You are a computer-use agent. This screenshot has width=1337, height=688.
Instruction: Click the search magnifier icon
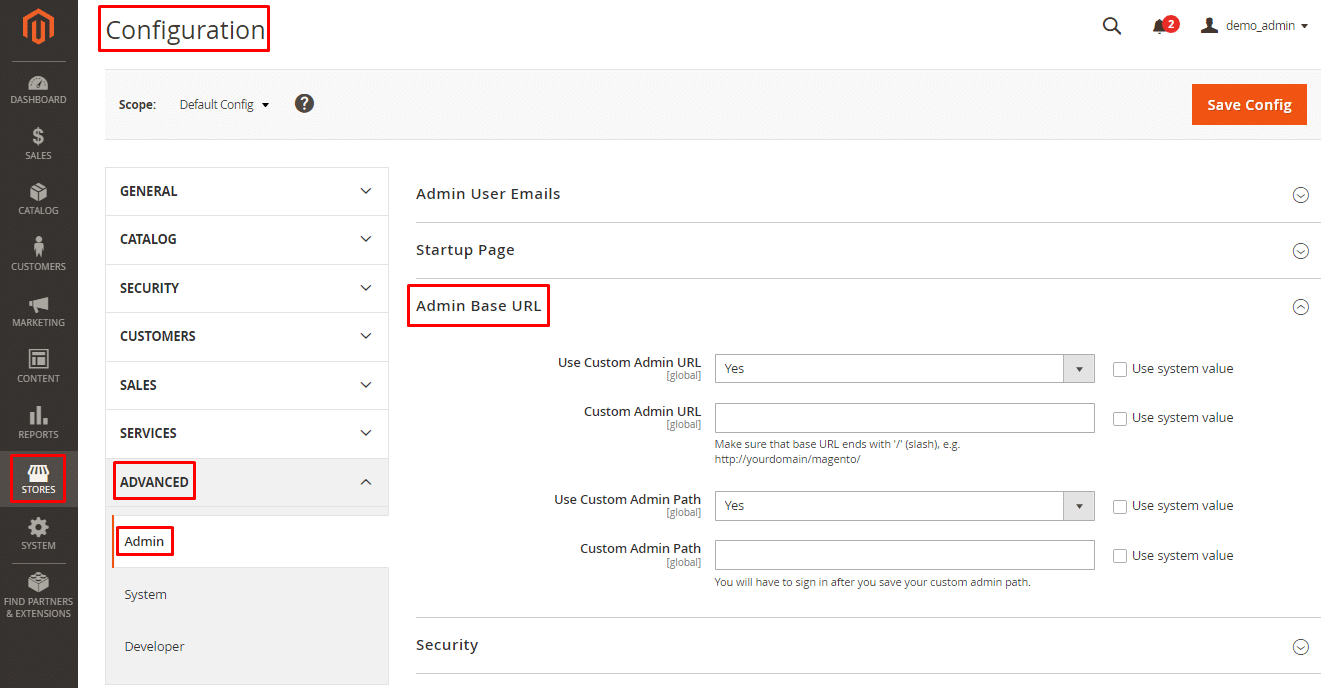(1111, 26)
